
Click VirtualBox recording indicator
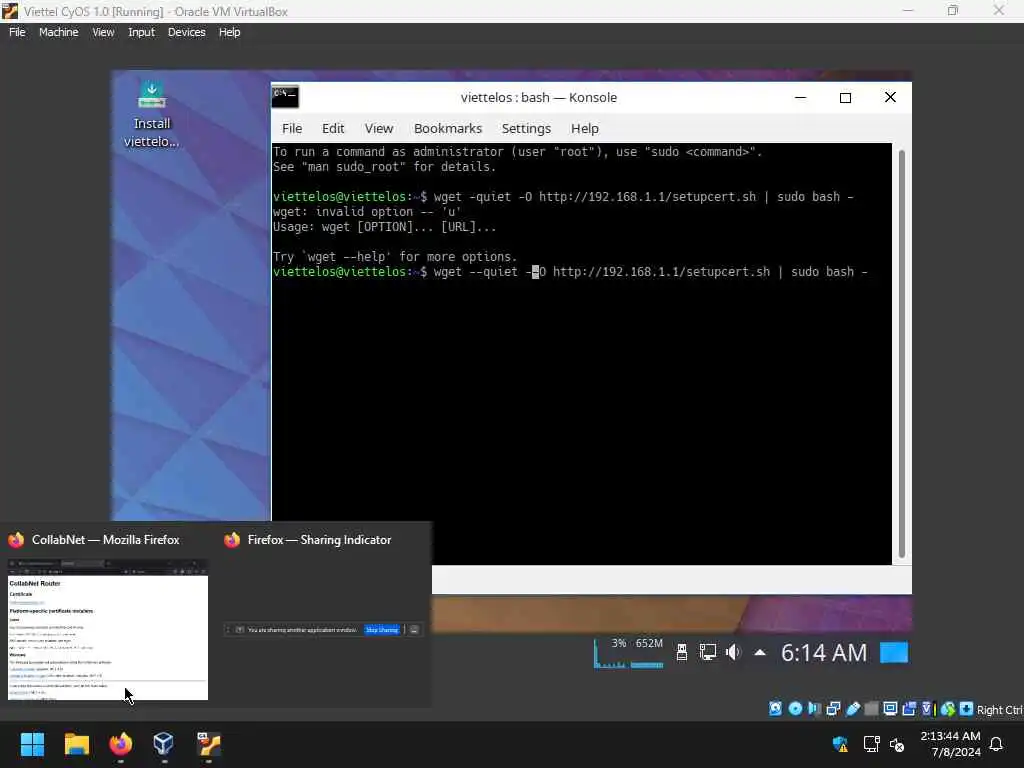909,709
